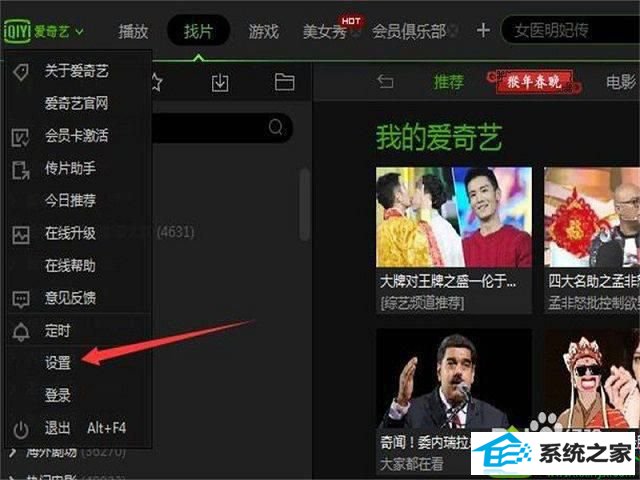Click the back arrow icon
Viewport: 640px width, 480px height.
pyautogui.click(x=385, y=82)
